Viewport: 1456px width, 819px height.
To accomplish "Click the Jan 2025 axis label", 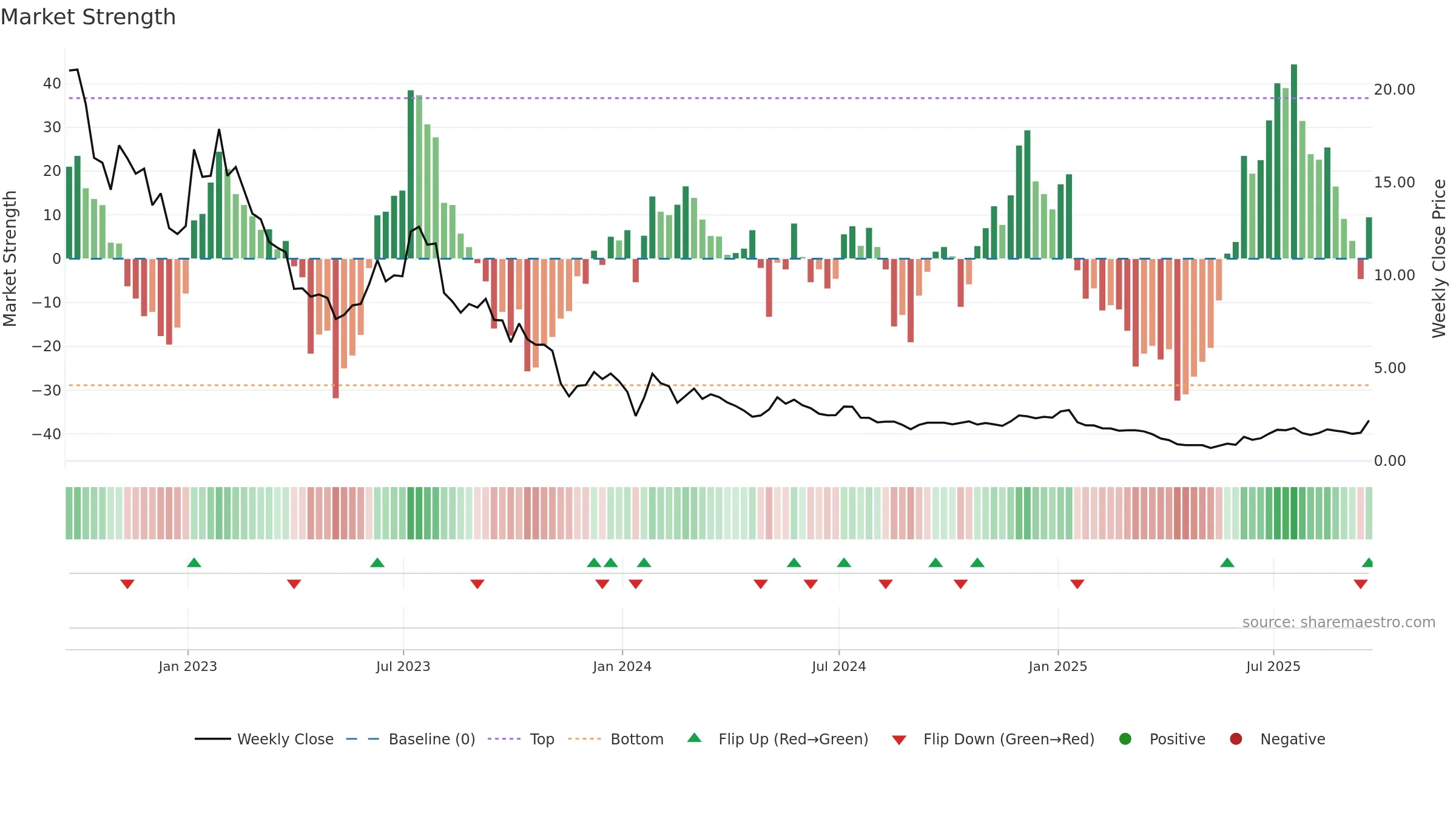I will (x=1057, y=666).
